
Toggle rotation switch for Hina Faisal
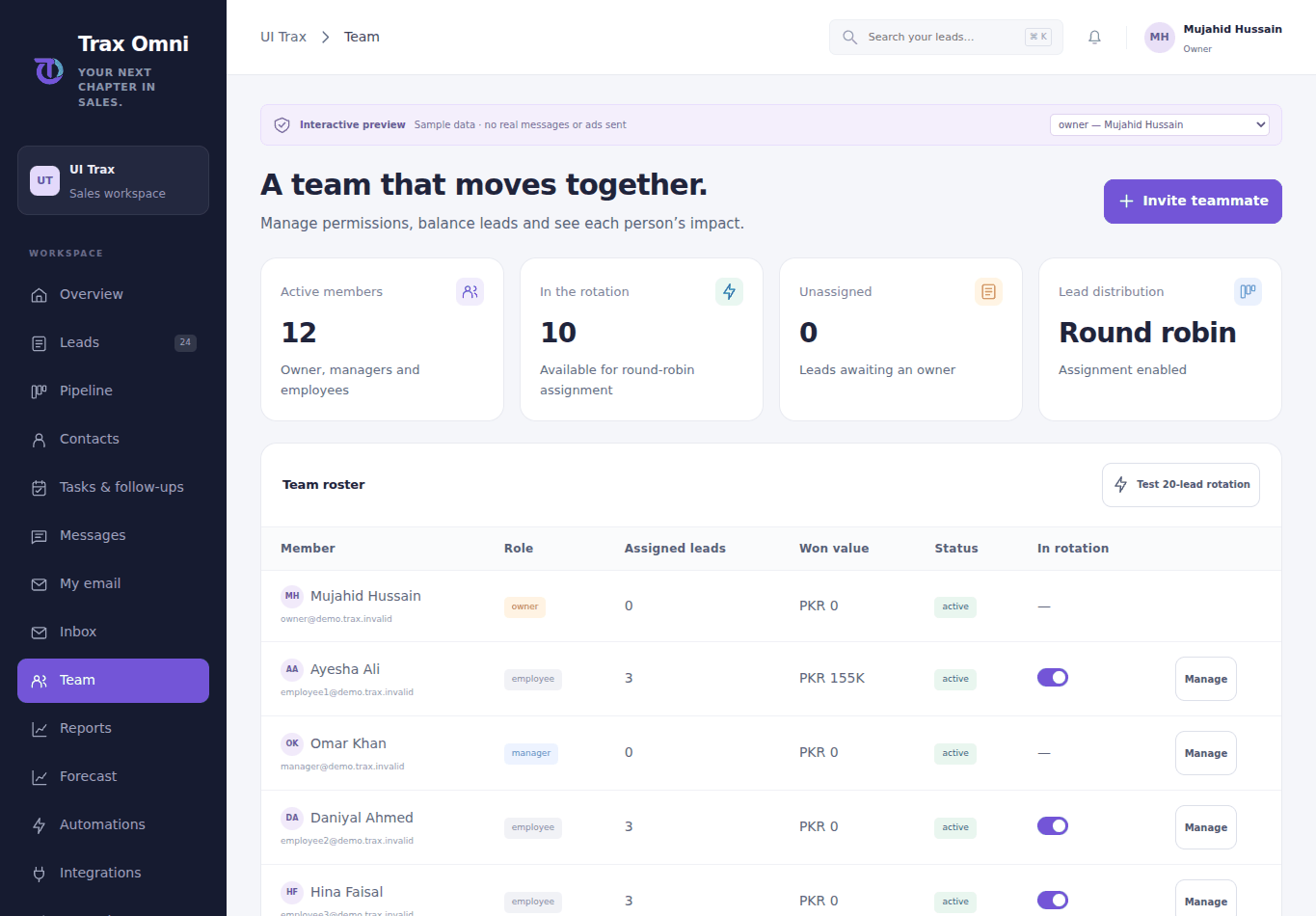1053,901
